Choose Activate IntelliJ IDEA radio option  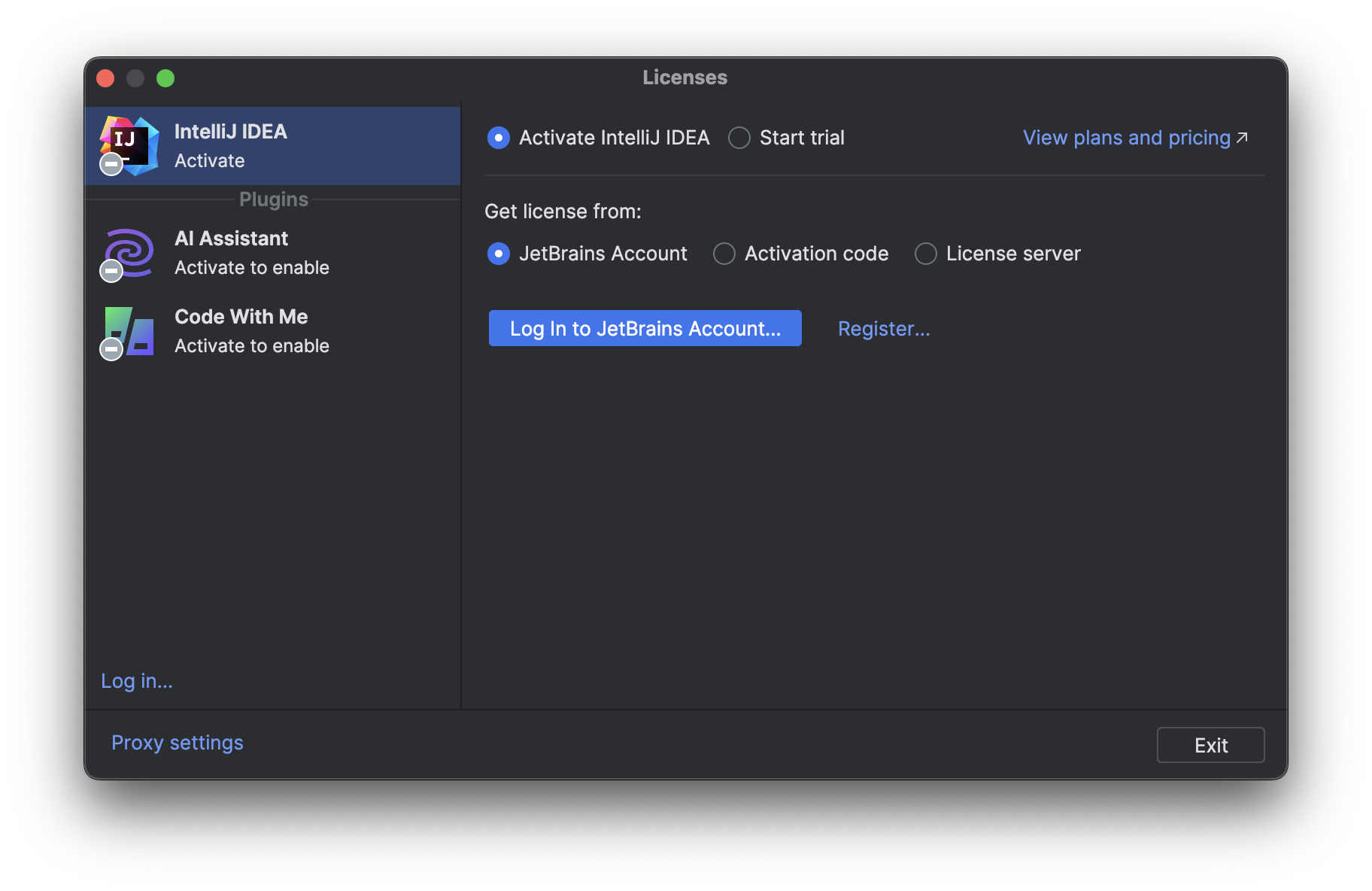pyautogui.click(x=599, y=138)
